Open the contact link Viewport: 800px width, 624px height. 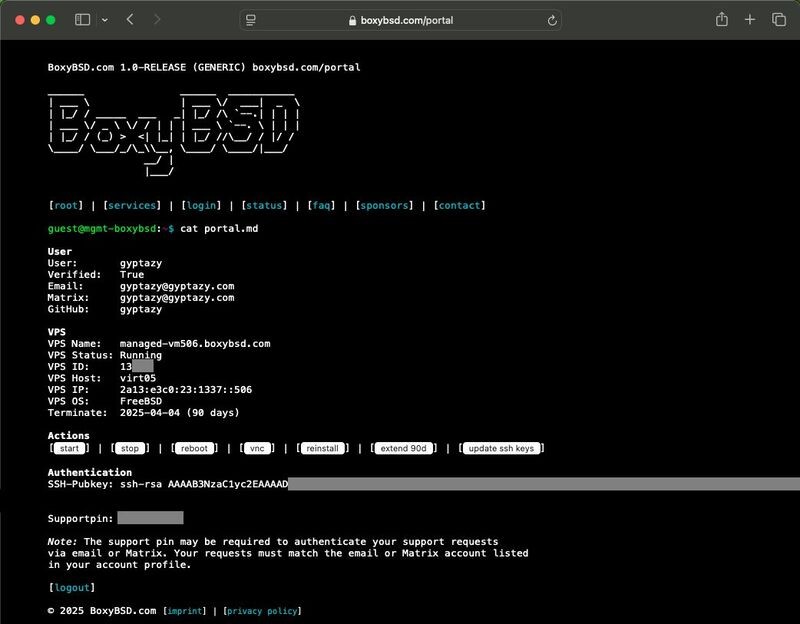tap(459, 206)
